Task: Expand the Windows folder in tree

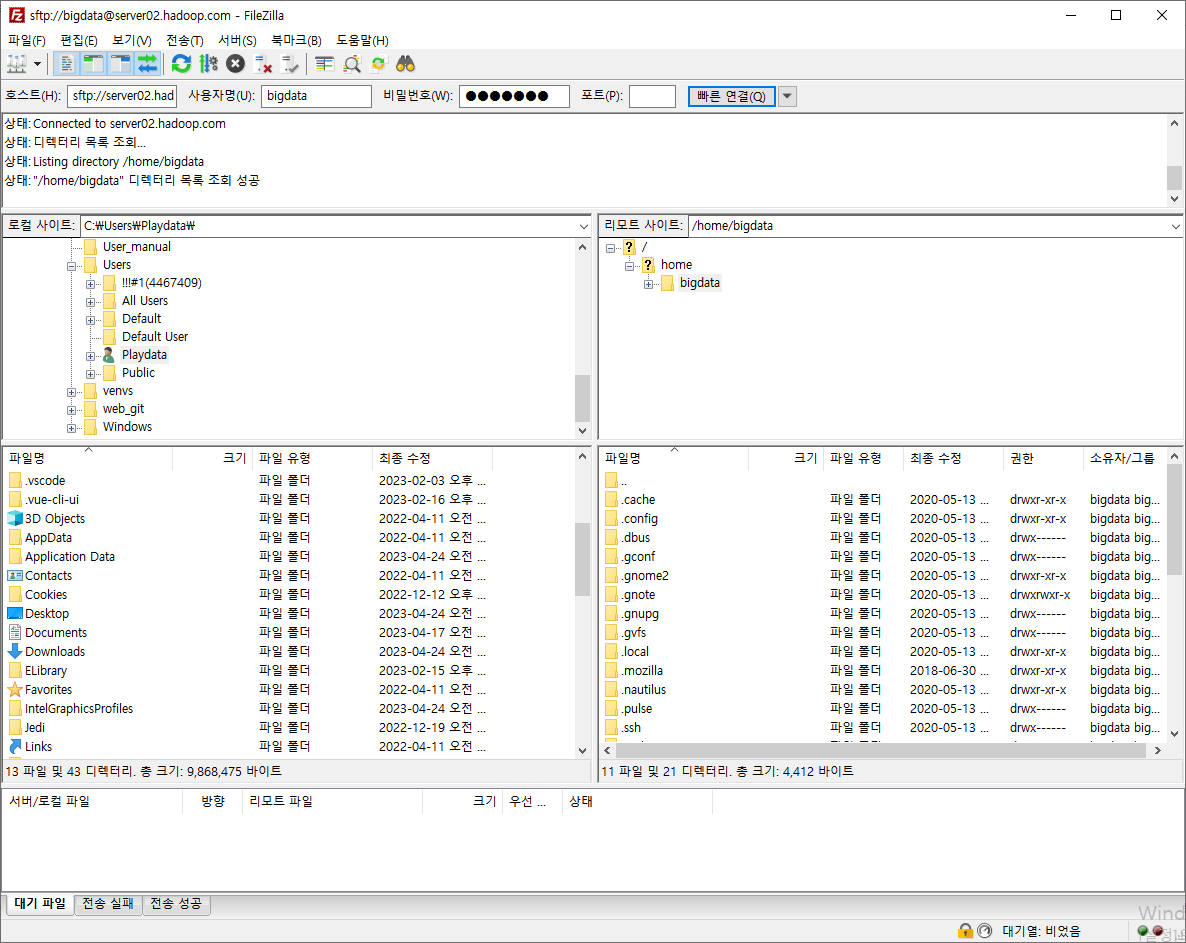Action: click(x=71, y=429)
